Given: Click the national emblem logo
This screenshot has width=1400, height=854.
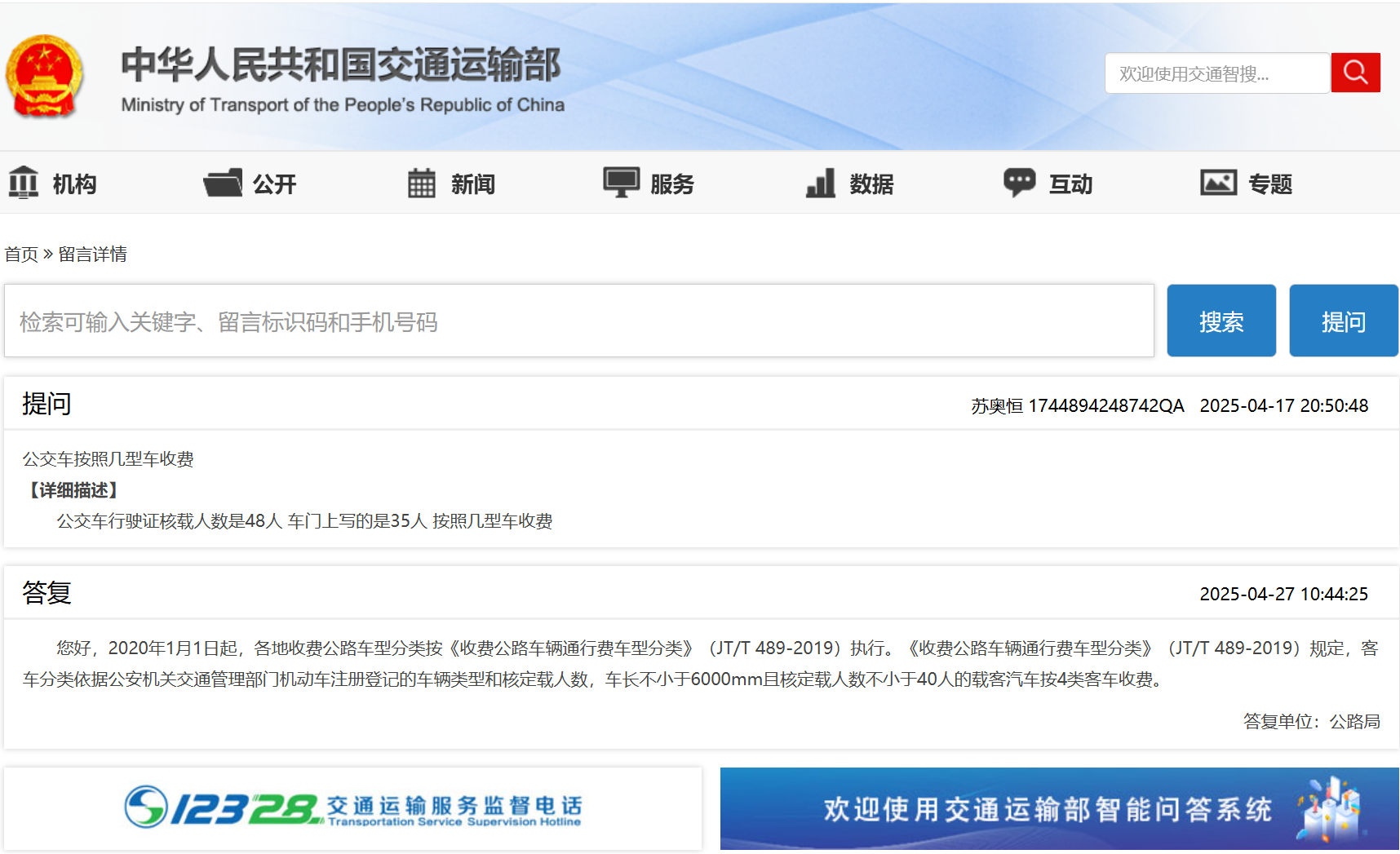Looking at the screenshot, I should 44,77.
